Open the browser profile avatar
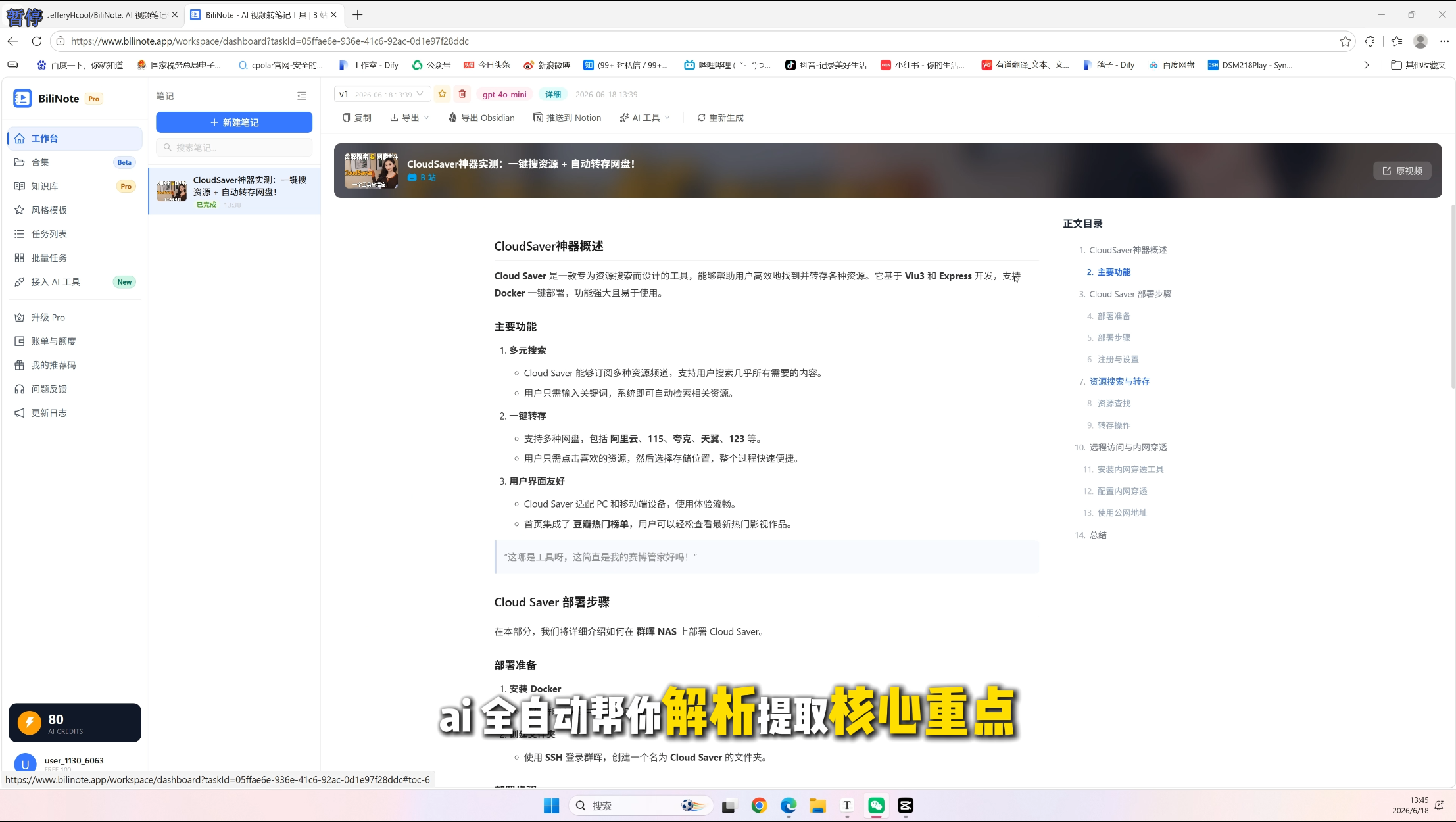 [x=1420, y=41]
